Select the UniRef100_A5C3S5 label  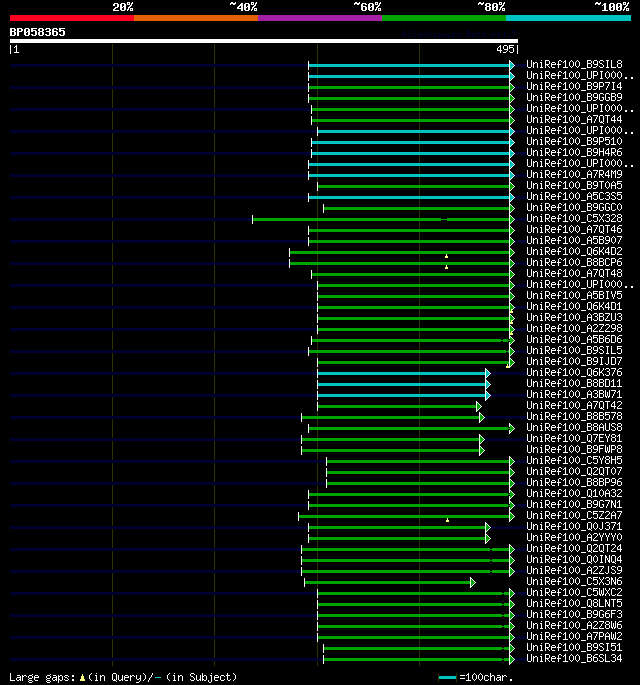(x=574, y=197)
